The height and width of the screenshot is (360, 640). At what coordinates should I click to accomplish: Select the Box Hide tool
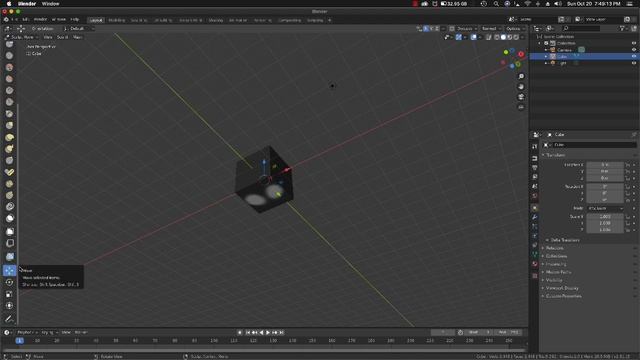coord(9,243)
